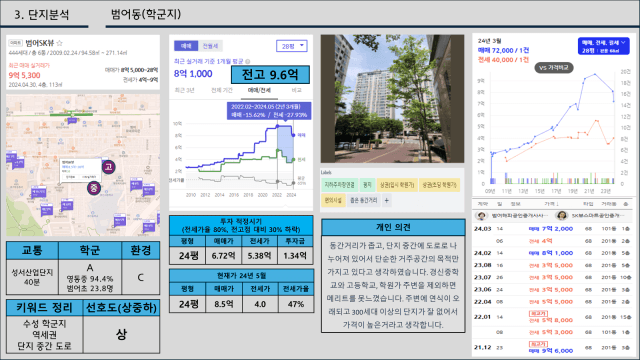The width and height of the screenshot is (640, 360).
Task: Select the 중 school marker on map
Action: coord(94,188)
